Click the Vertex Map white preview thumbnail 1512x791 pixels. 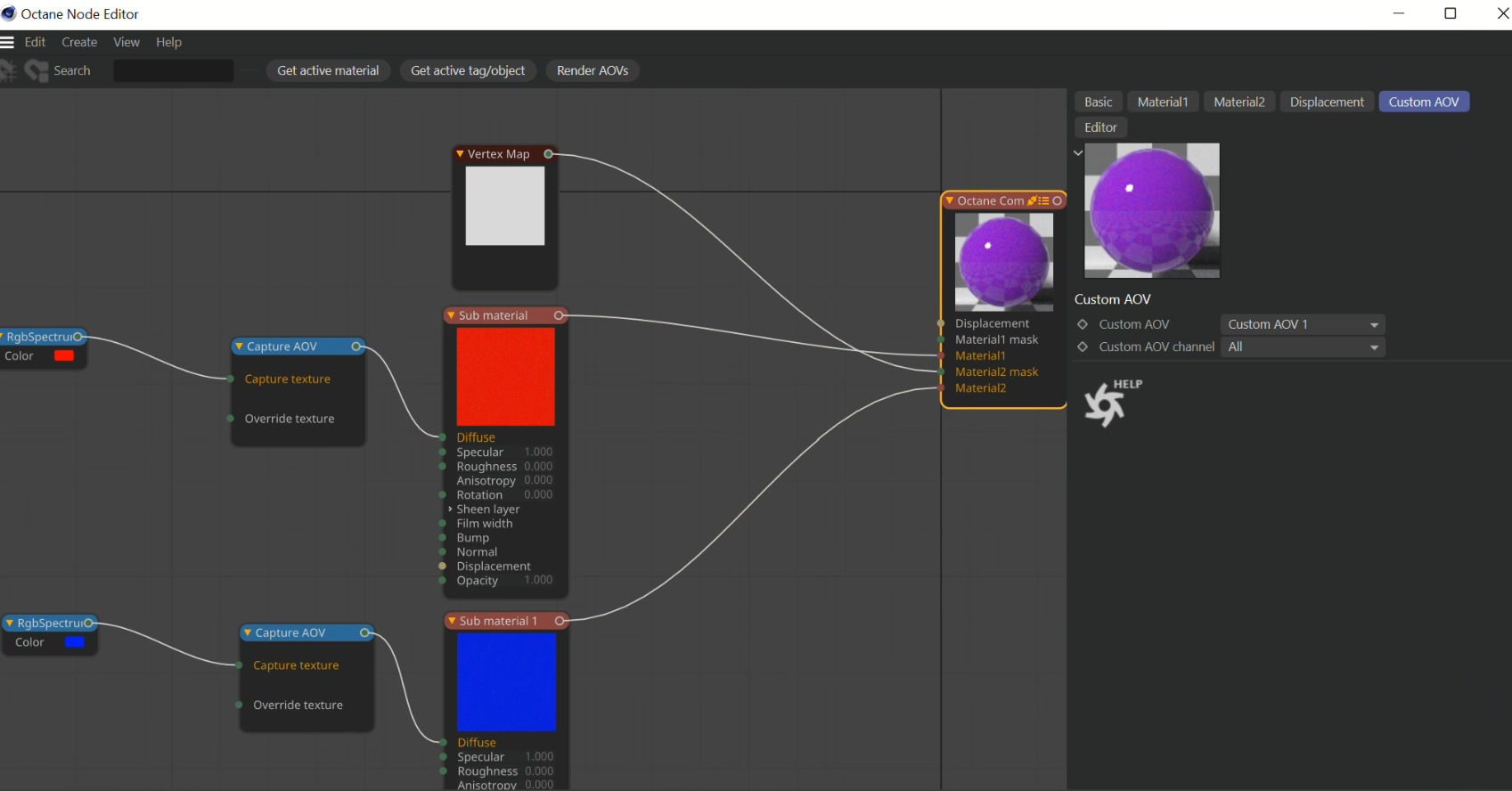click(x=505, y=206)
